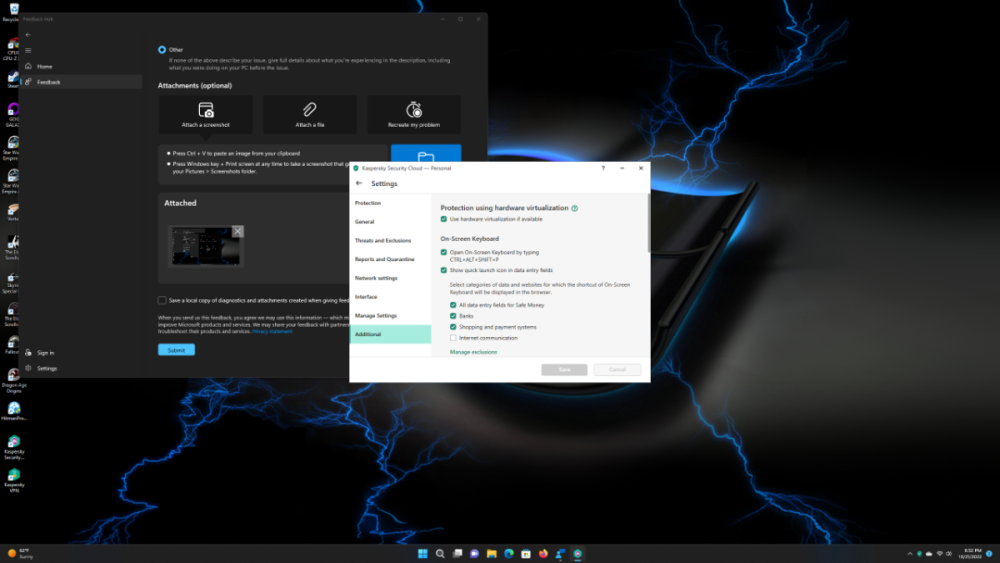Image resolution: width=1000 pixels, height=563 pixels.
Task: Open the blue folder button in Feedback Hub
Action: tap(425, 153)
